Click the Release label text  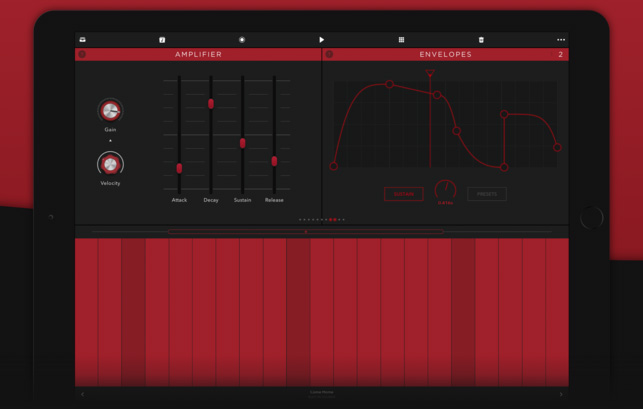click(274, 200)
